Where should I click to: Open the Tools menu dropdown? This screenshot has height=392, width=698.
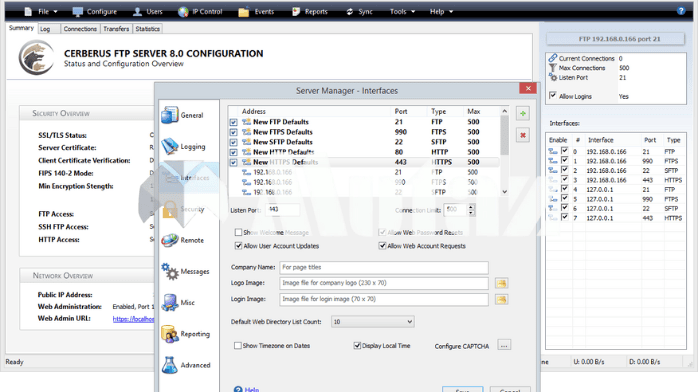tap(402, 12)
